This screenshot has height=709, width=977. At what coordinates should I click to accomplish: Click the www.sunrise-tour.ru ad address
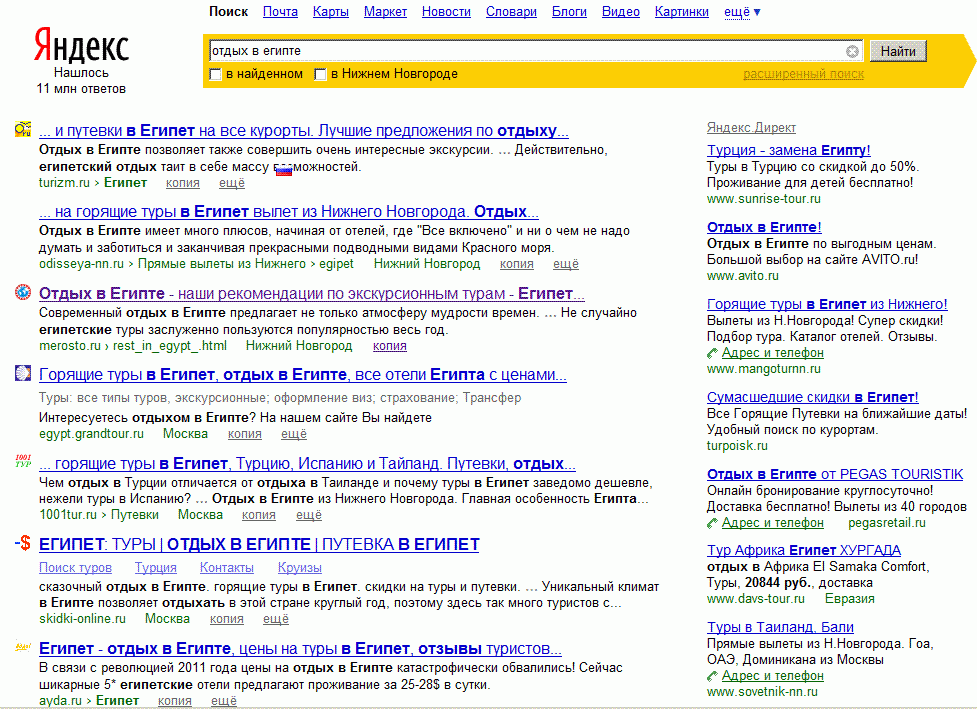click(763, 199)
